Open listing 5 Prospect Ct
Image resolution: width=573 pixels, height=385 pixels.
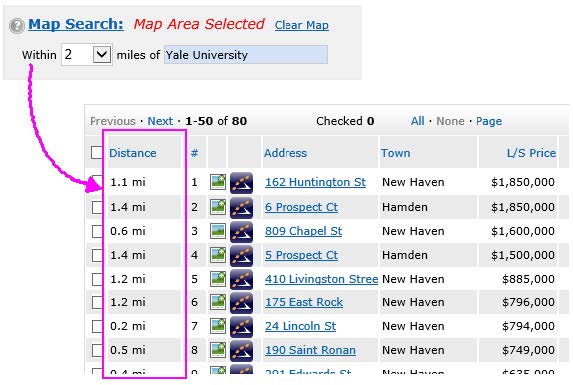pos(301,255)
